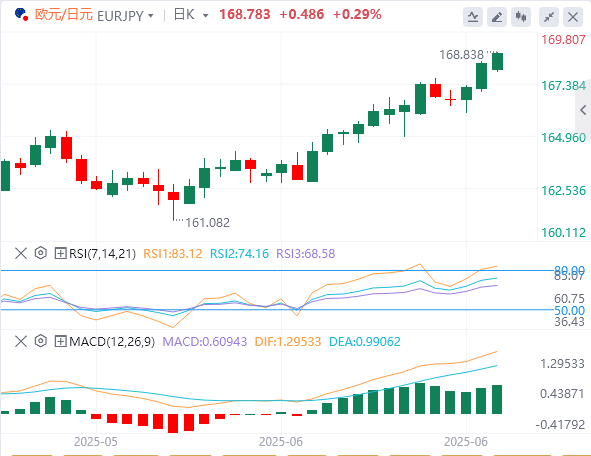The image size is (591, 456).
Task: Click the MACD(12,26,9) label
Action: tap(112, 342)
